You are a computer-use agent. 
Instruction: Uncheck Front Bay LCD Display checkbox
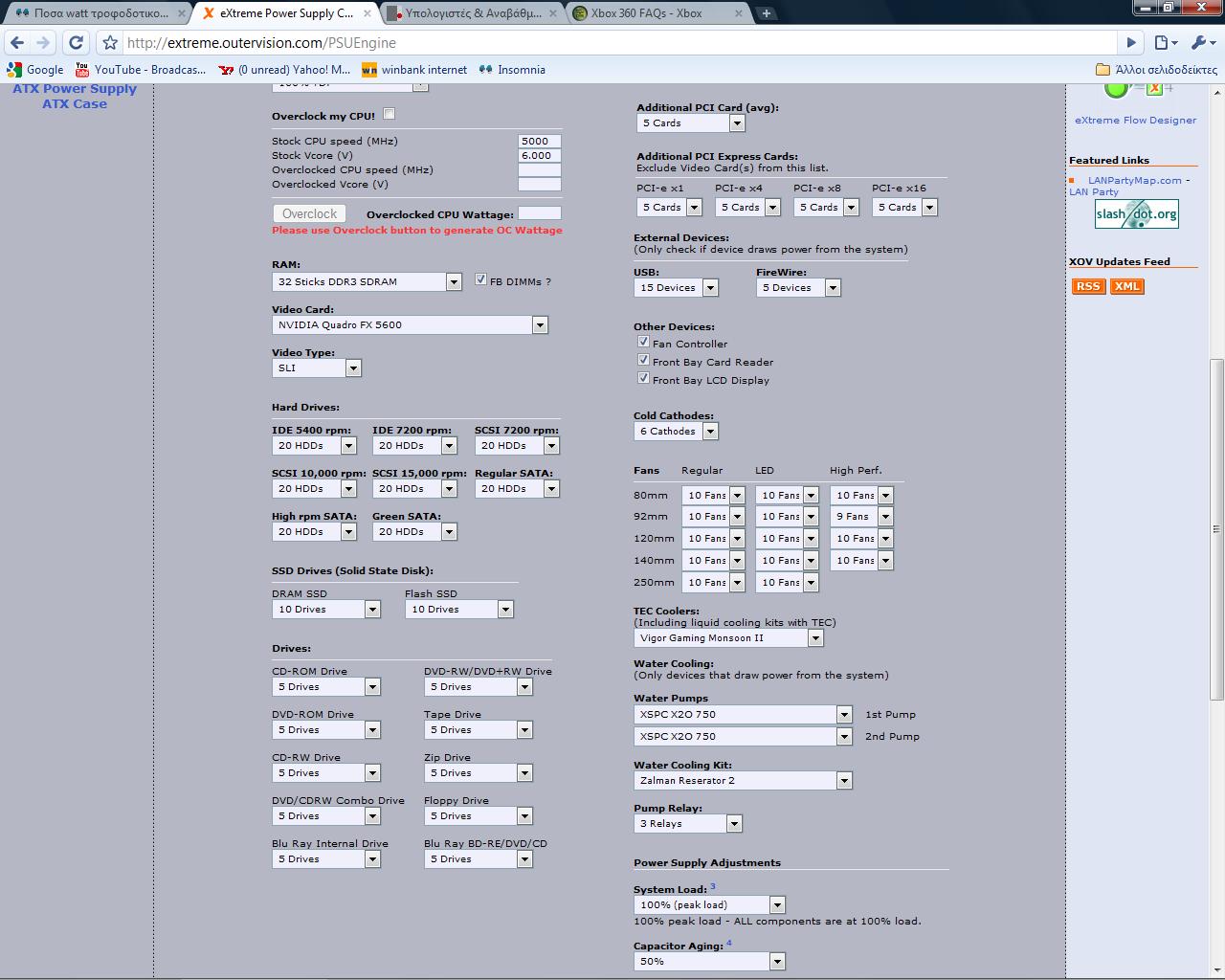pyautogui.click(x=643, y=378)
